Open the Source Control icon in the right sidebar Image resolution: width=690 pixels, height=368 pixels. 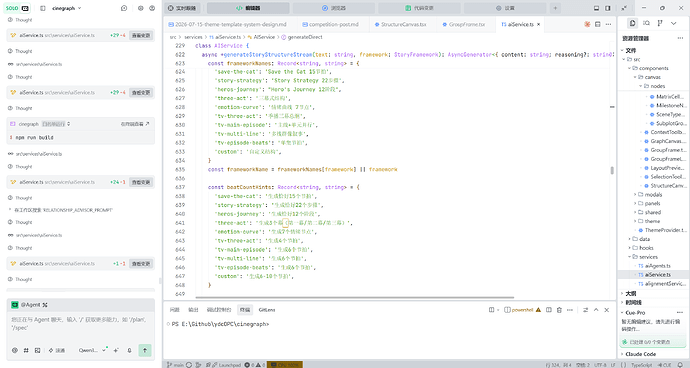tap(660, 23)
